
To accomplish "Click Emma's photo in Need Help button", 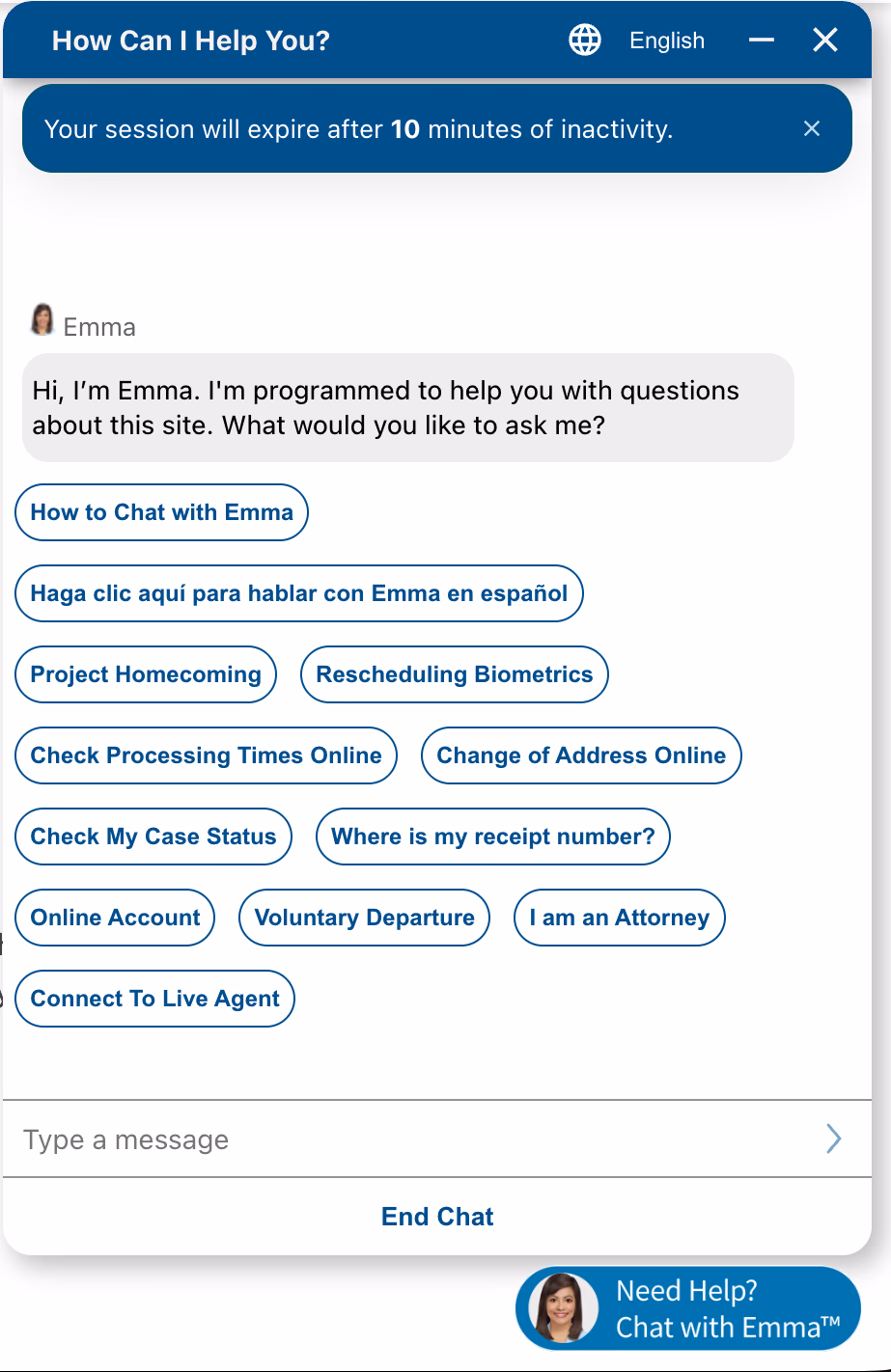I will (x=563, y=1308).
